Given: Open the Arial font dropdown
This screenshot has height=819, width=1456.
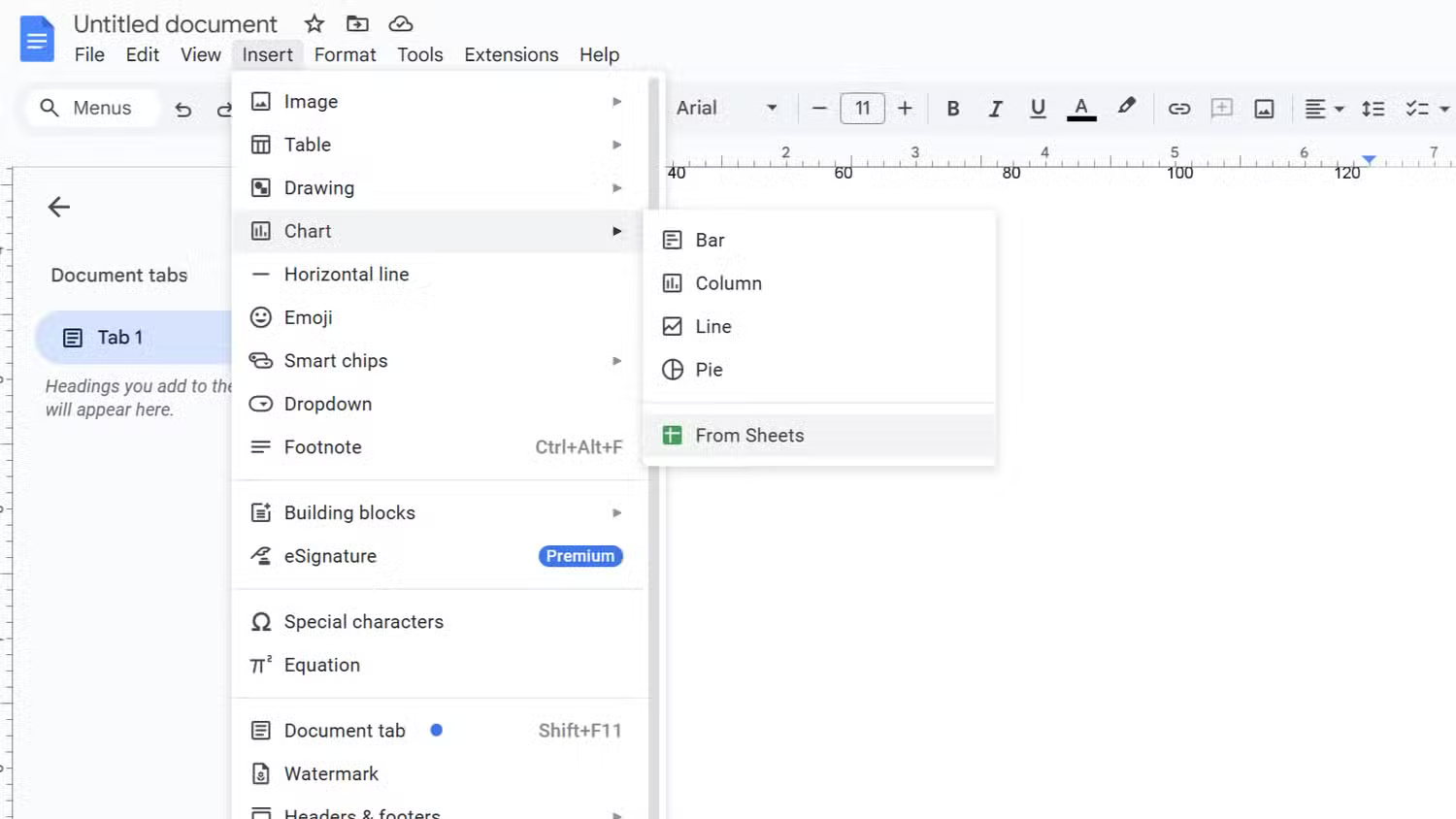Looking at the screenshot, I should pos(727,108).
